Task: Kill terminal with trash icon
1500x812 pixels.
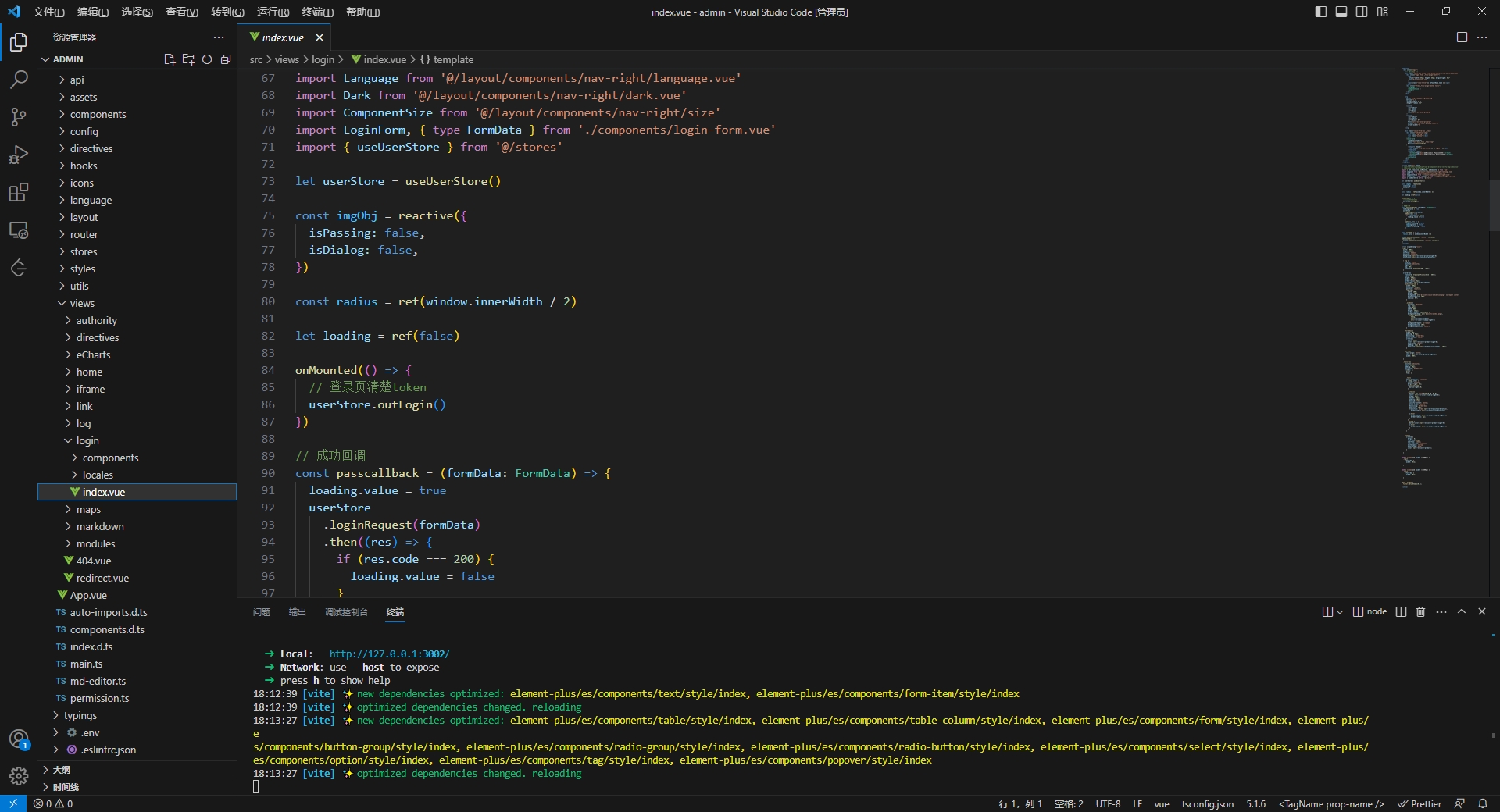Action: coord(1421,612)
